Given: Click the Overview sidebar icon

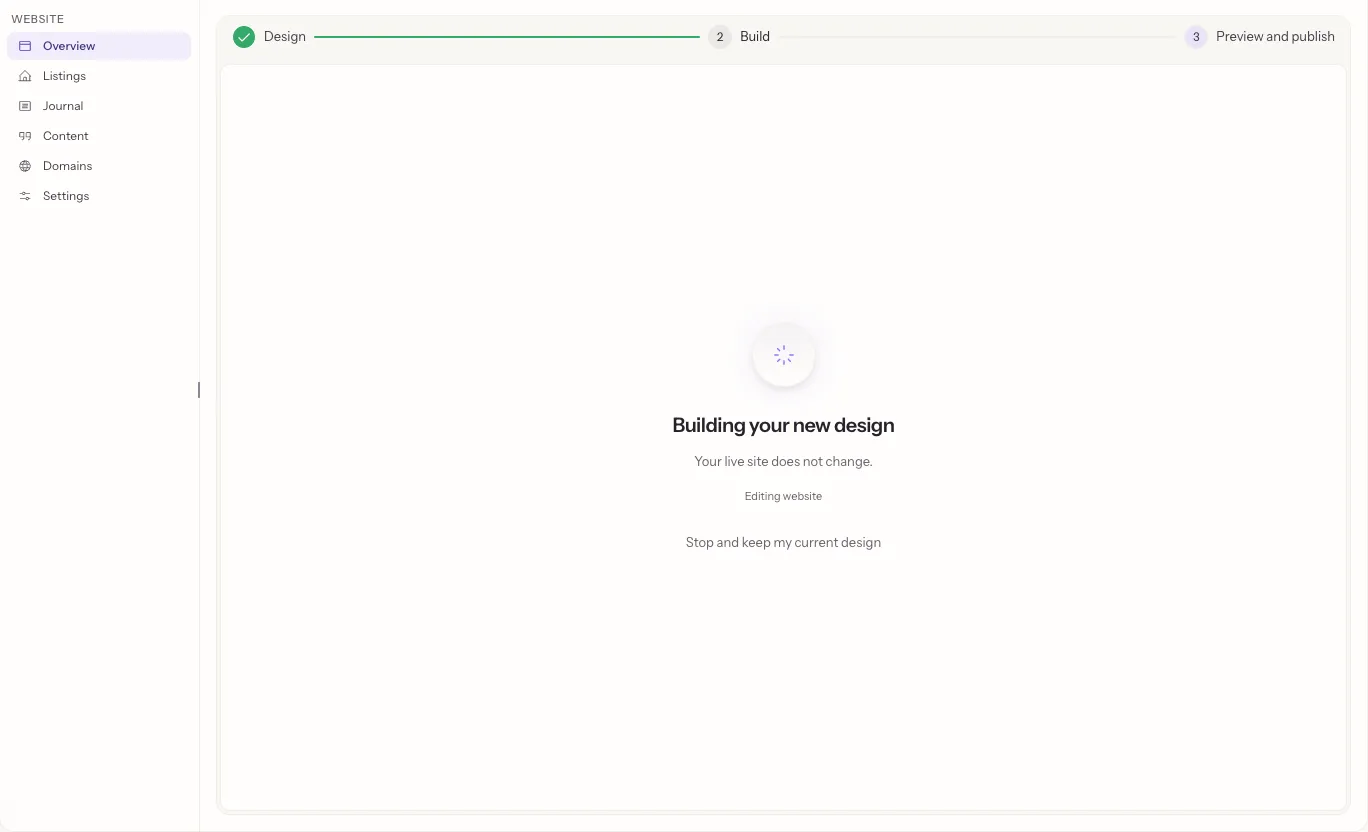Looking at the screenshot, I should pos(25,46).
